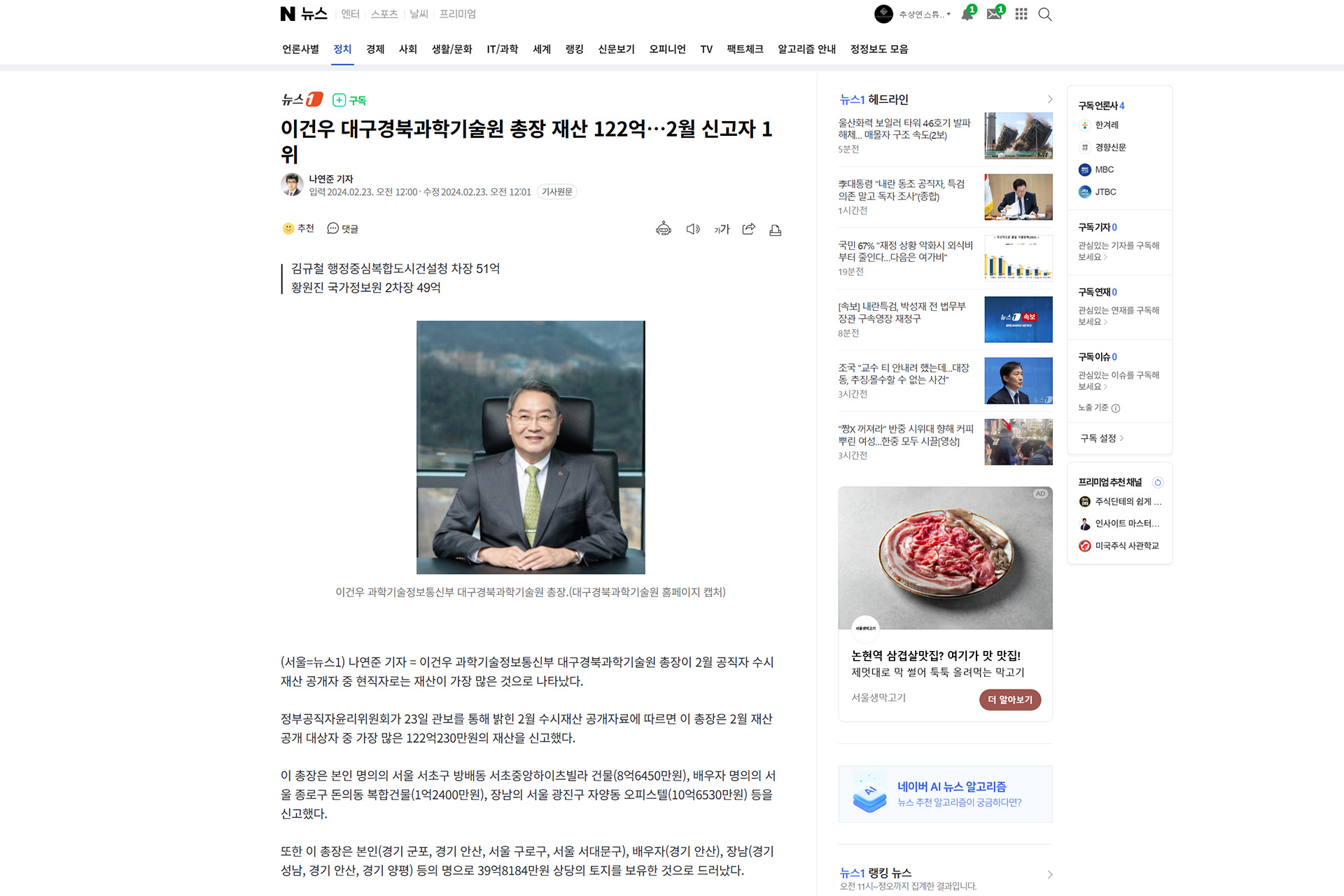Select the IT/과학 menu tab
The height and width of the screenshot is (896, 1344).
pos(502,49)
